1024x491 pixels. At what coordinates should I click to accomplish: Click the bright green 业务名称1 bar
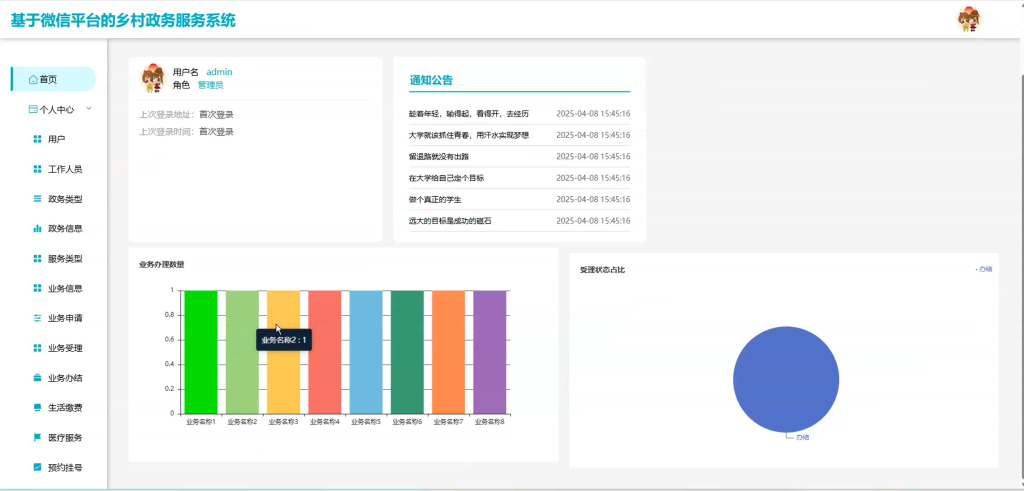200,352
